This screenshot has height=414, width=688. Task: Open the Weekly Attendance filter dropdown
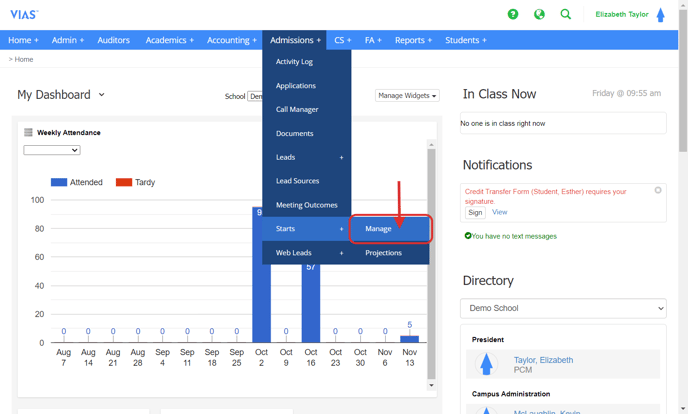(52, 150)
